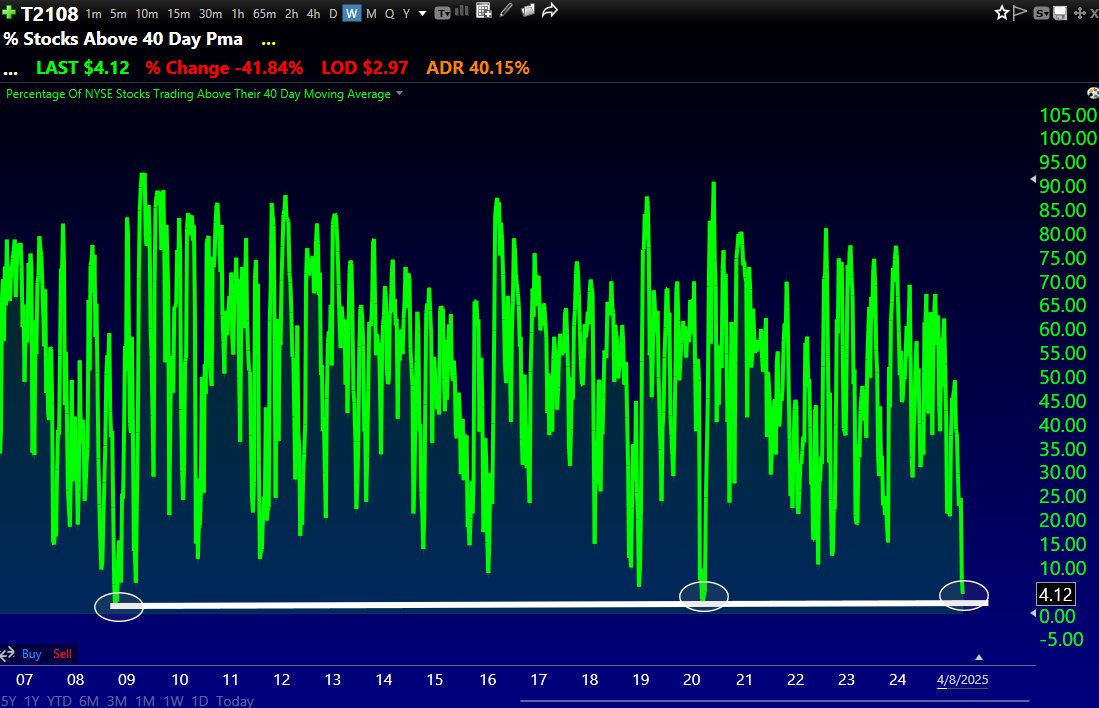
Task: Switch to the 10m timeframe
Action: [147, 14]
